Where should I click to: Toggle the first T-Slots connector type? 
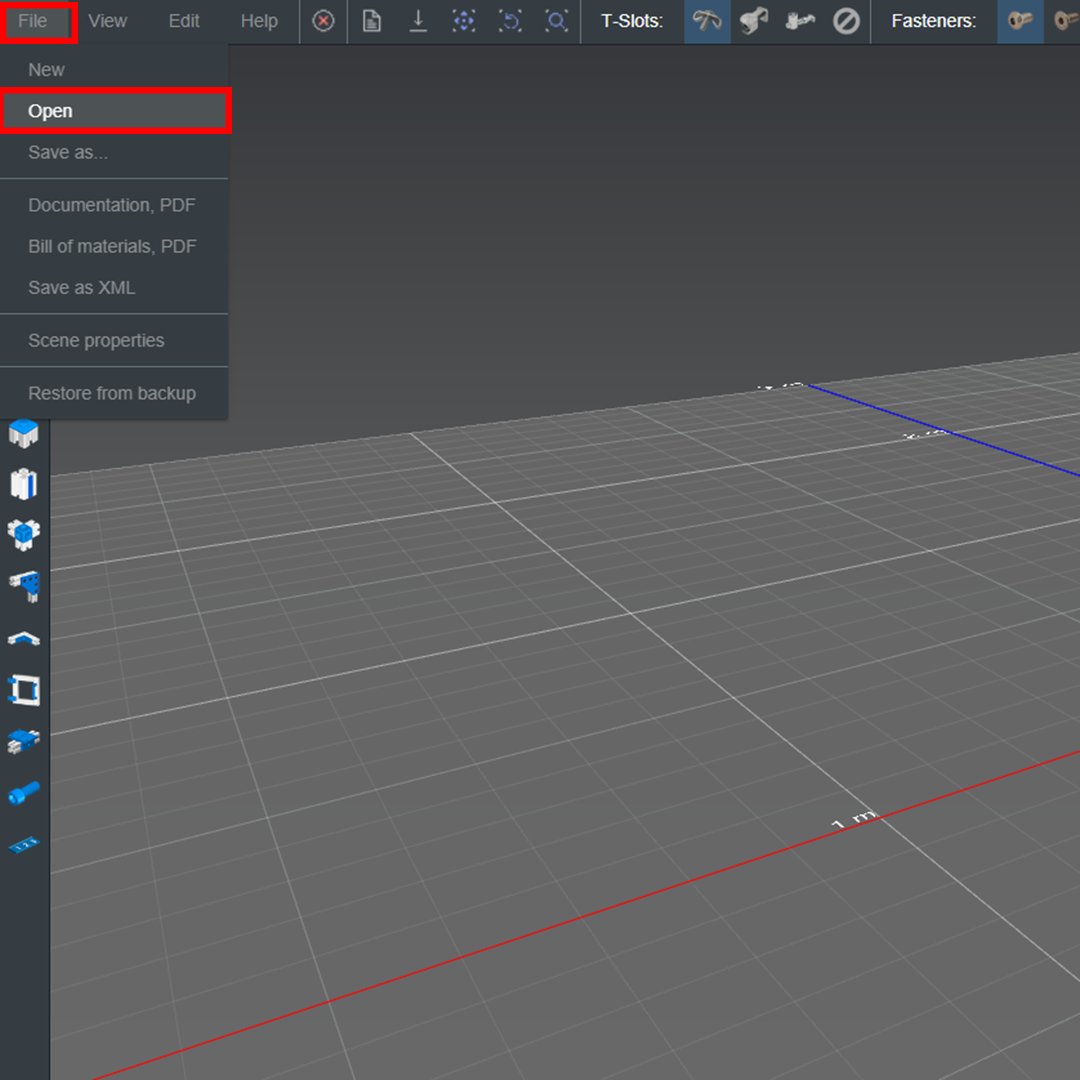click(707, 21)
